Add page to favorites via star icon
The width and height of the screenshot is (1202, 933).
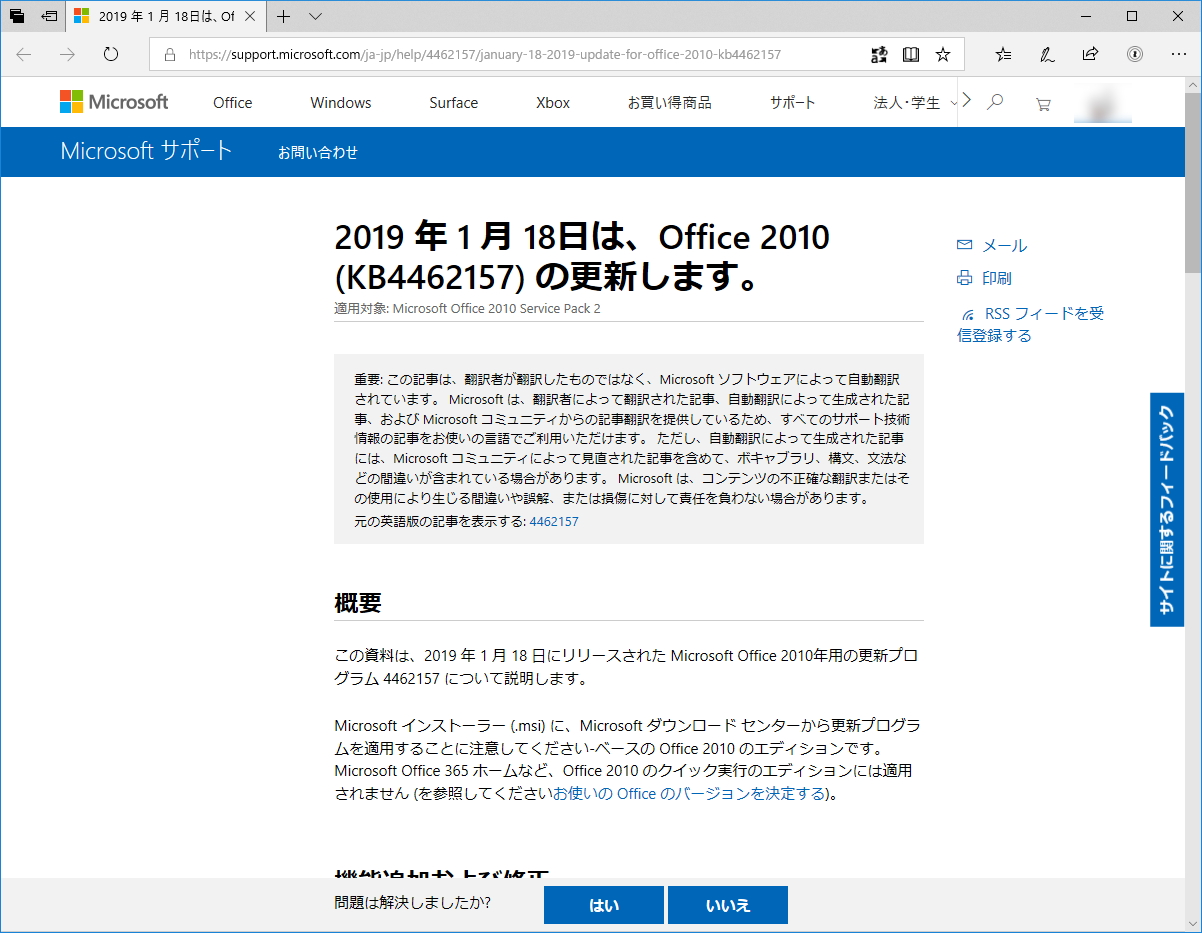click(942, 54)
